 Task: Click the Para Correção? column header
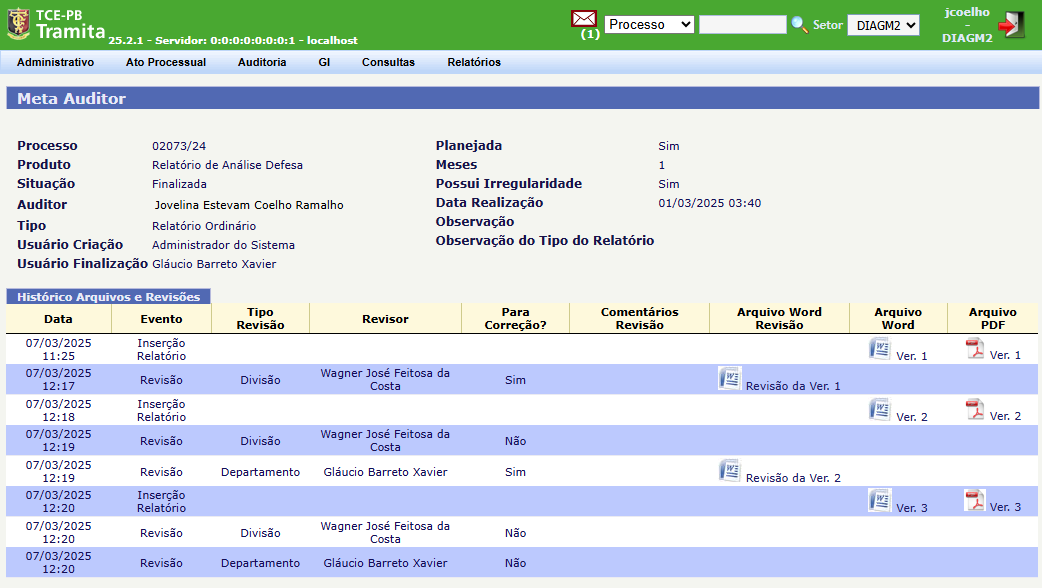click(x=516, y=318)
